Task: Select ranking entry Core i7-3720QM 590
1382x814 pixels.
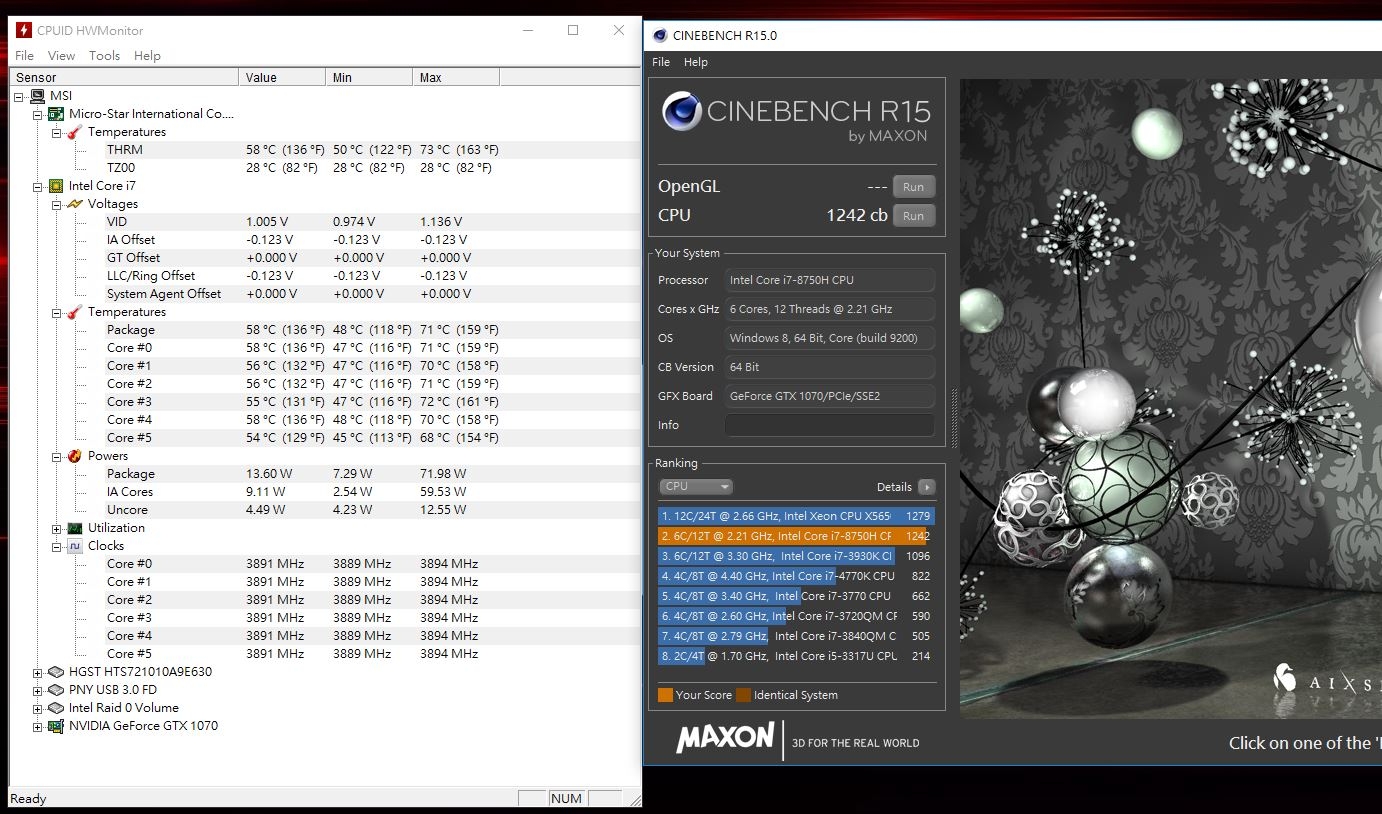Action: pos(796,616)
